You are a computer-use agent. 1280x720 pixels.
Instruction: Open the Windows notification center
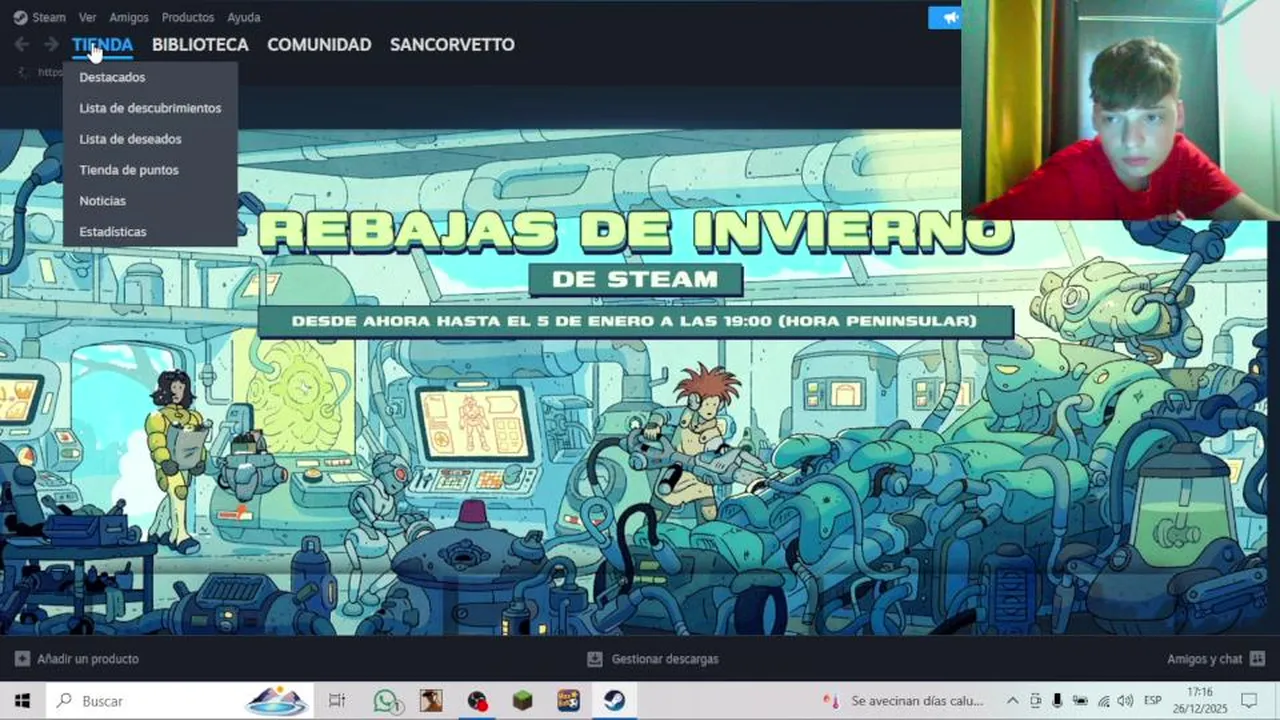click(x=1249, y=701)
